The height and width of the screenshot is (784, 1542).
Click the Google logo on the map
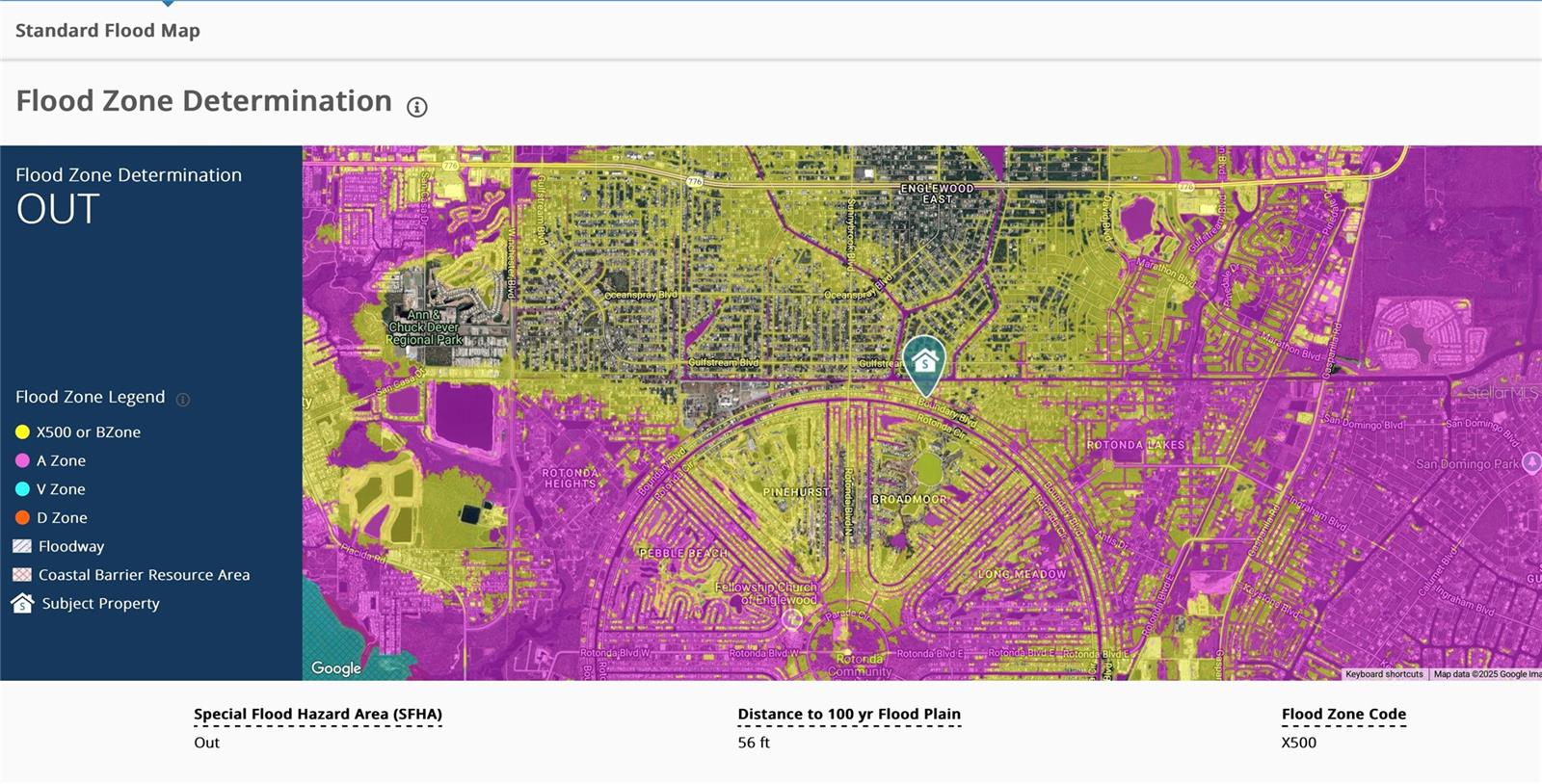336,668
